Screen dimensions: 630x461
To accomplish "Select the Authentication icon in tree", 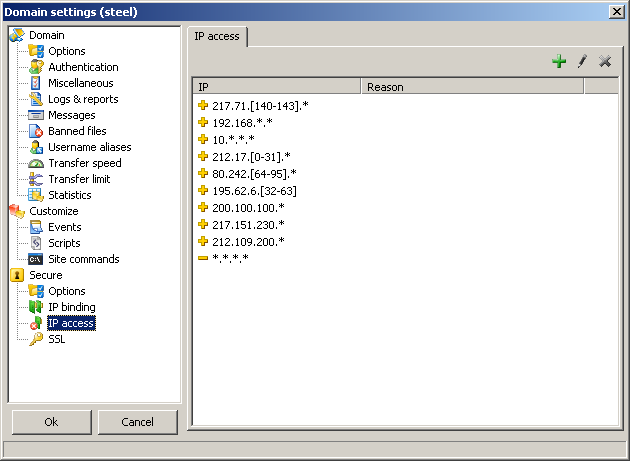I will (x=36, y=67).
